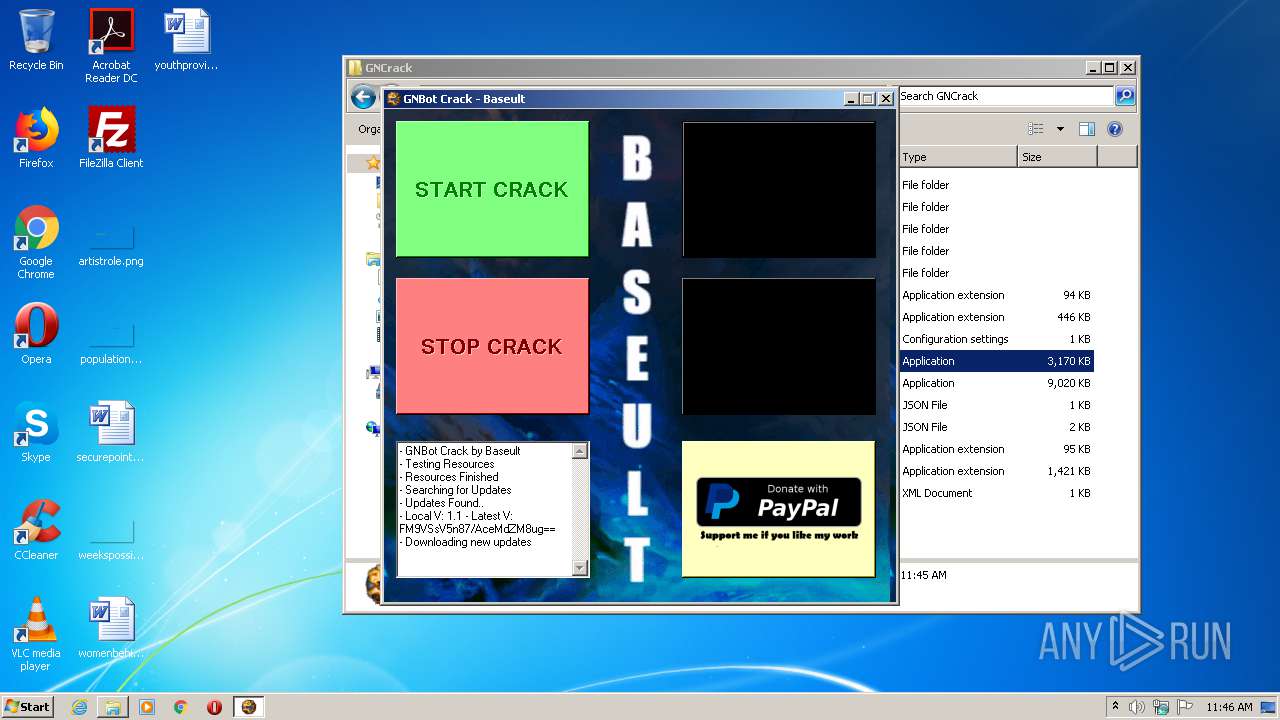Select the 'Downloading new updates' log line
This screenshot has height=720, width=1280.
[465, 542]
